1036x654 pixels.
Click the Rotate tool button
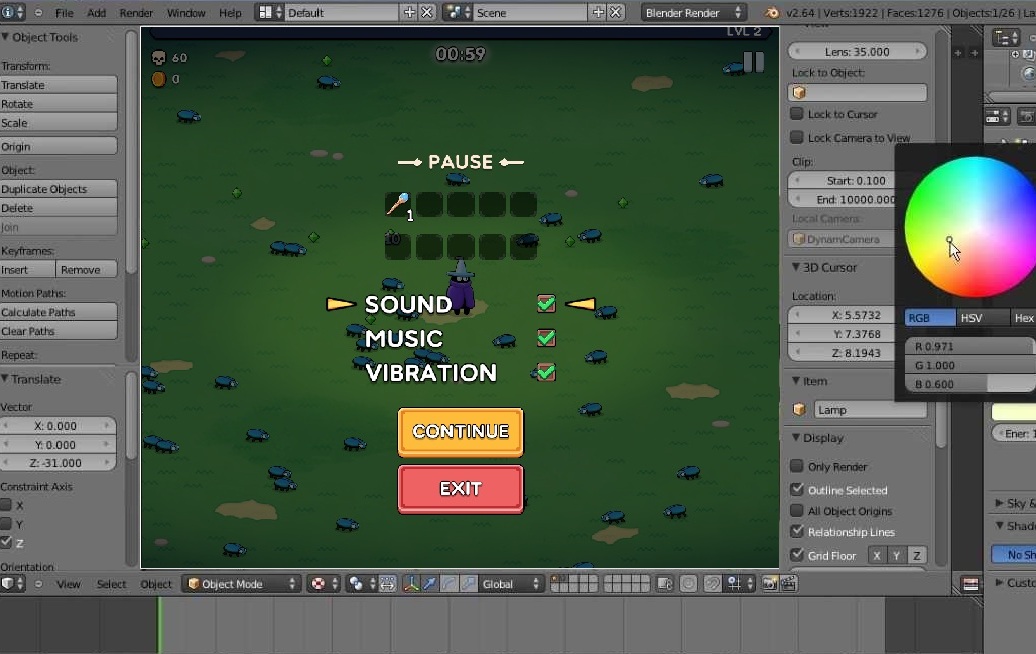tap(59, 104)
